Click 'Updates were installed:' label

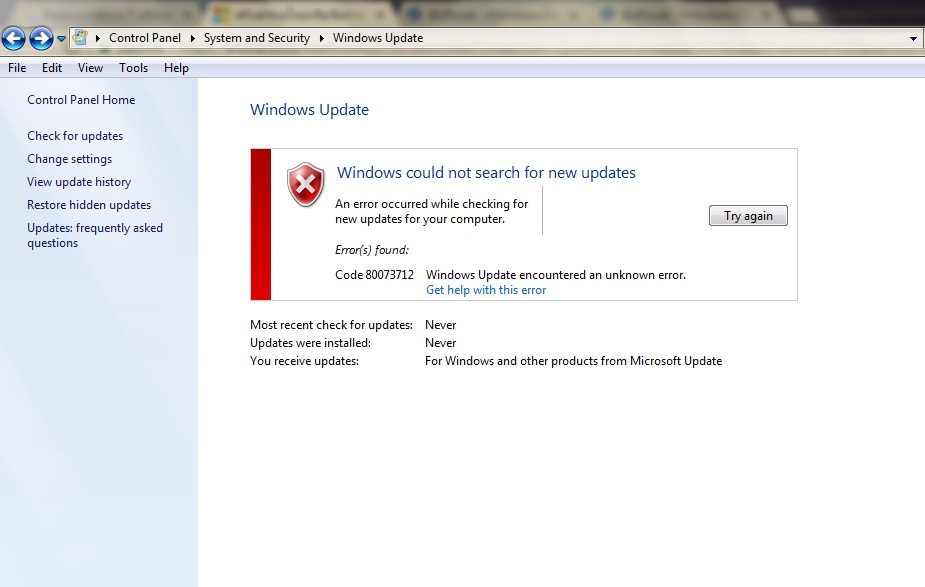point(310,343)
